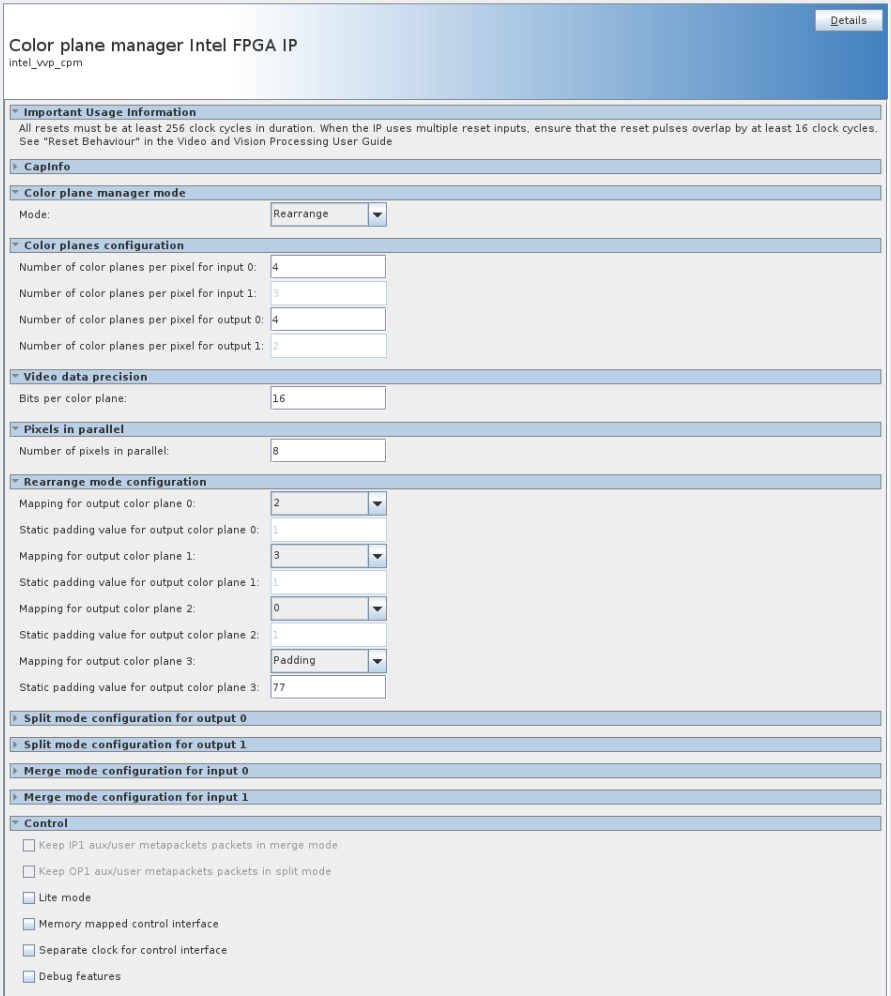Screen dimensions: 891x996
Task: Enable Memory mapped control interface checkbox
Action: pos(29,924)
